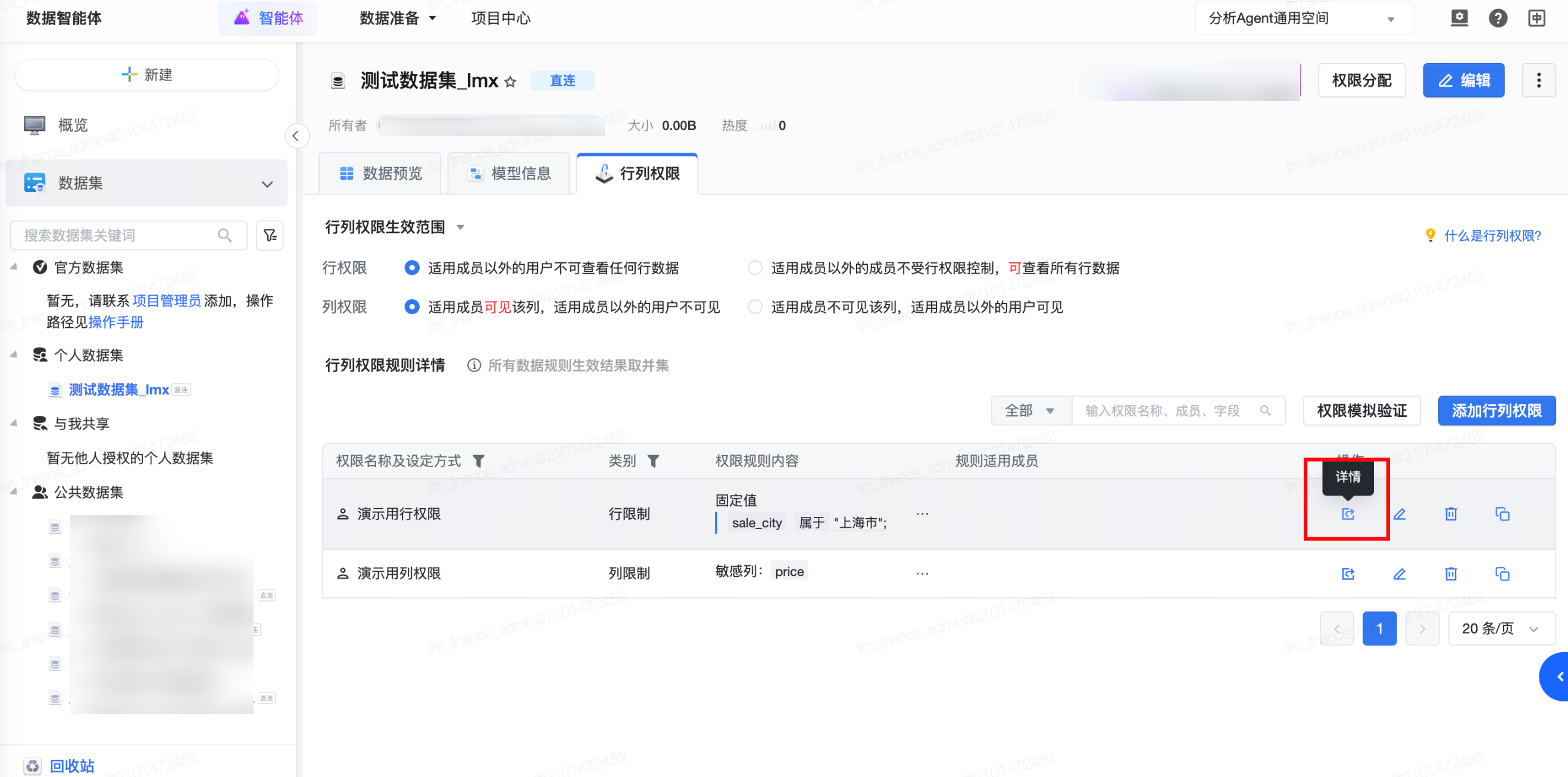
Task: Click the 添加行列权限 button
Action: (x=1496, y=411)
